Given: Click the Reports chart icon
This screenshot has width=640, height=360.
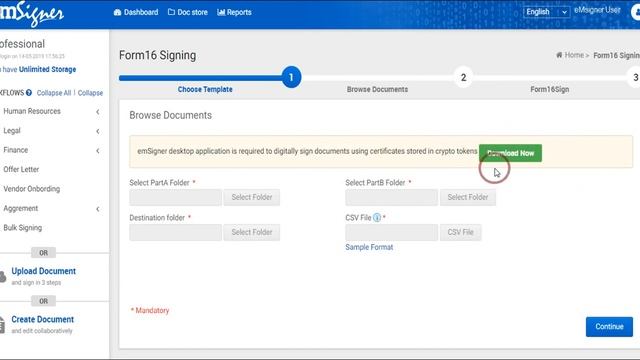Looking at the screenshot, I should pyautogui.click(x=221, y=12).
